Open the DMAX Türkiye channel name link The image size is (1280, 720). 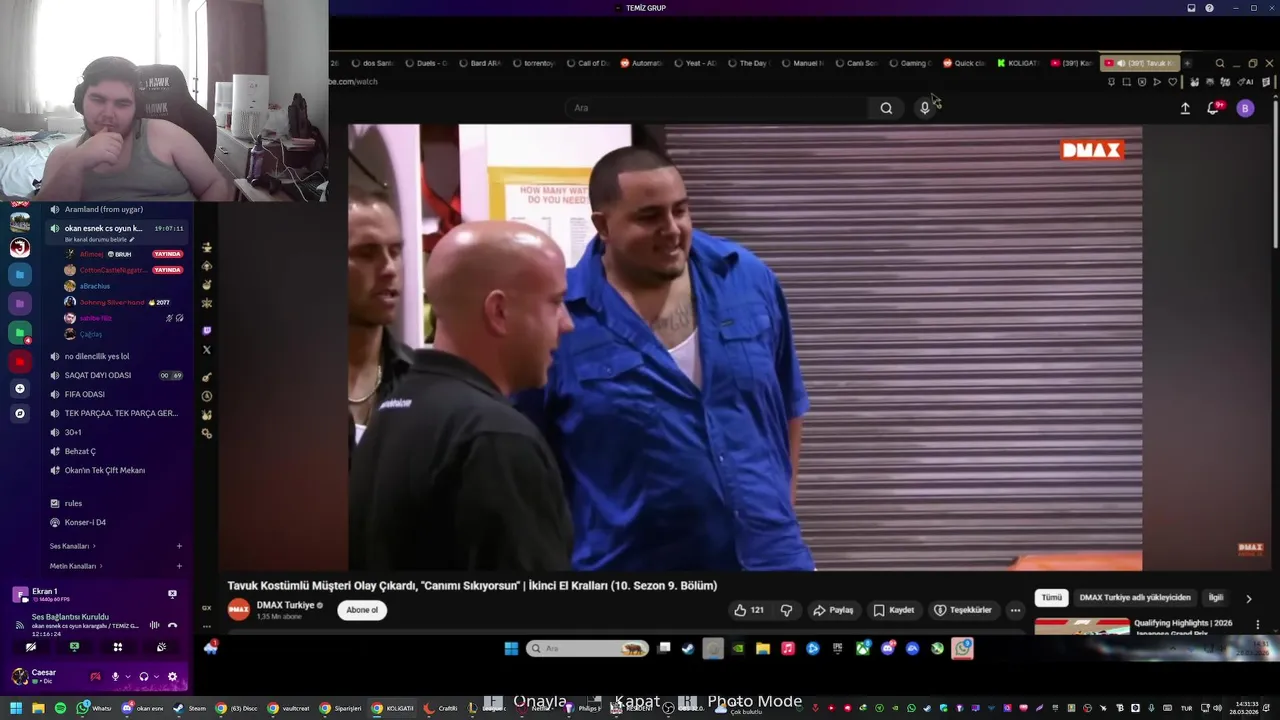coord(285,605)
